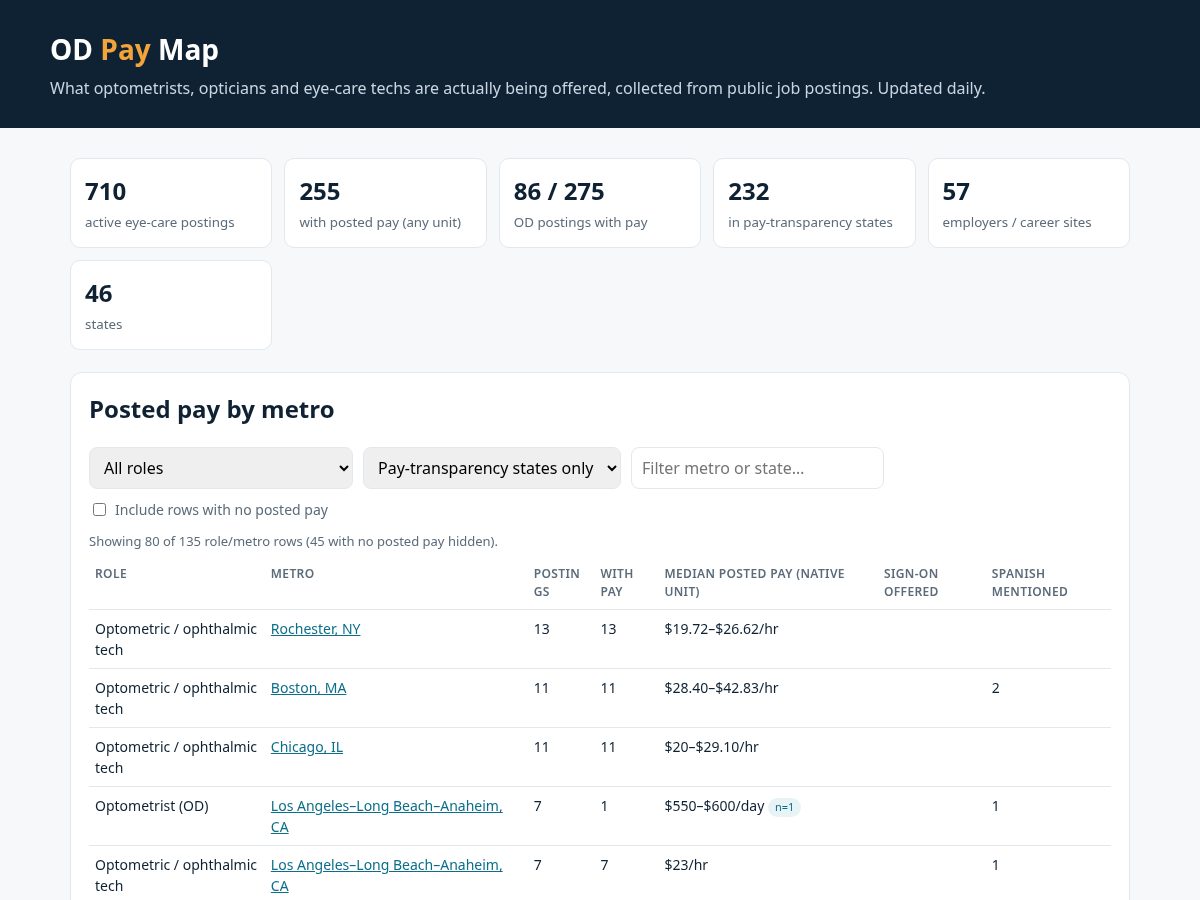The width and height of the screenshot is (1200, 900).
Task: Open the Rochester, NY metro link
Action: click(315, 629)
